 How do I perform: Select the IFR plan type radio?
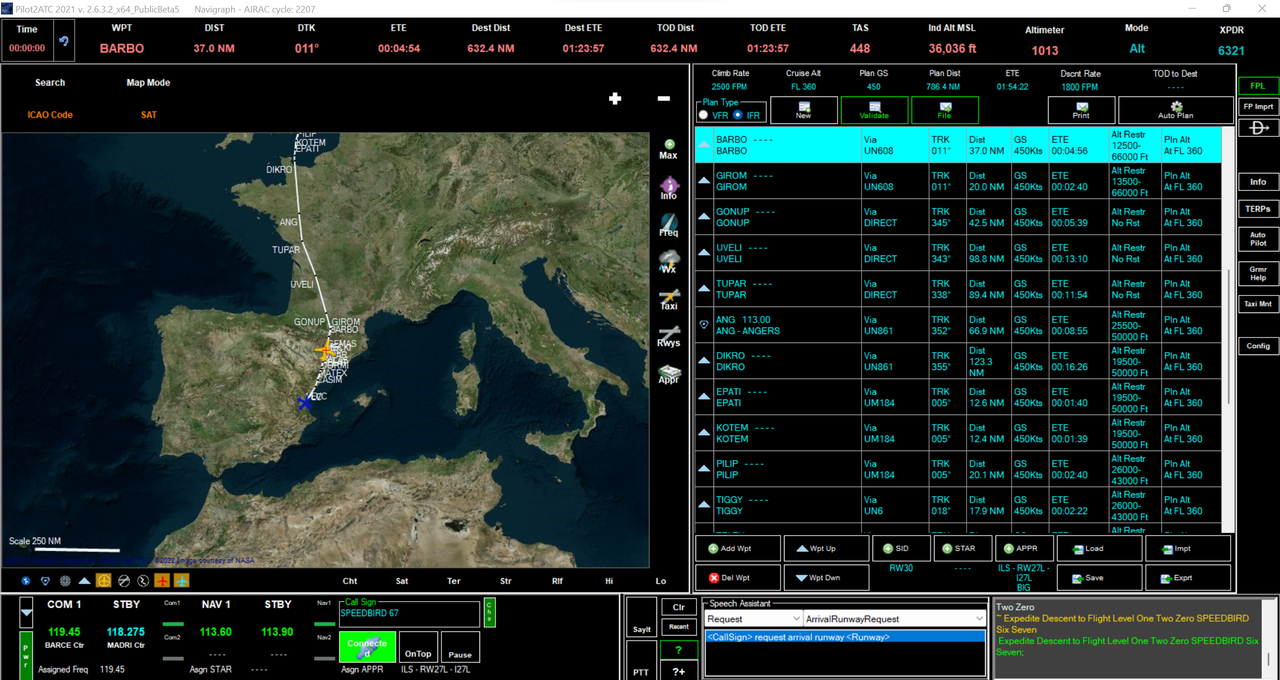click(739, 115)
